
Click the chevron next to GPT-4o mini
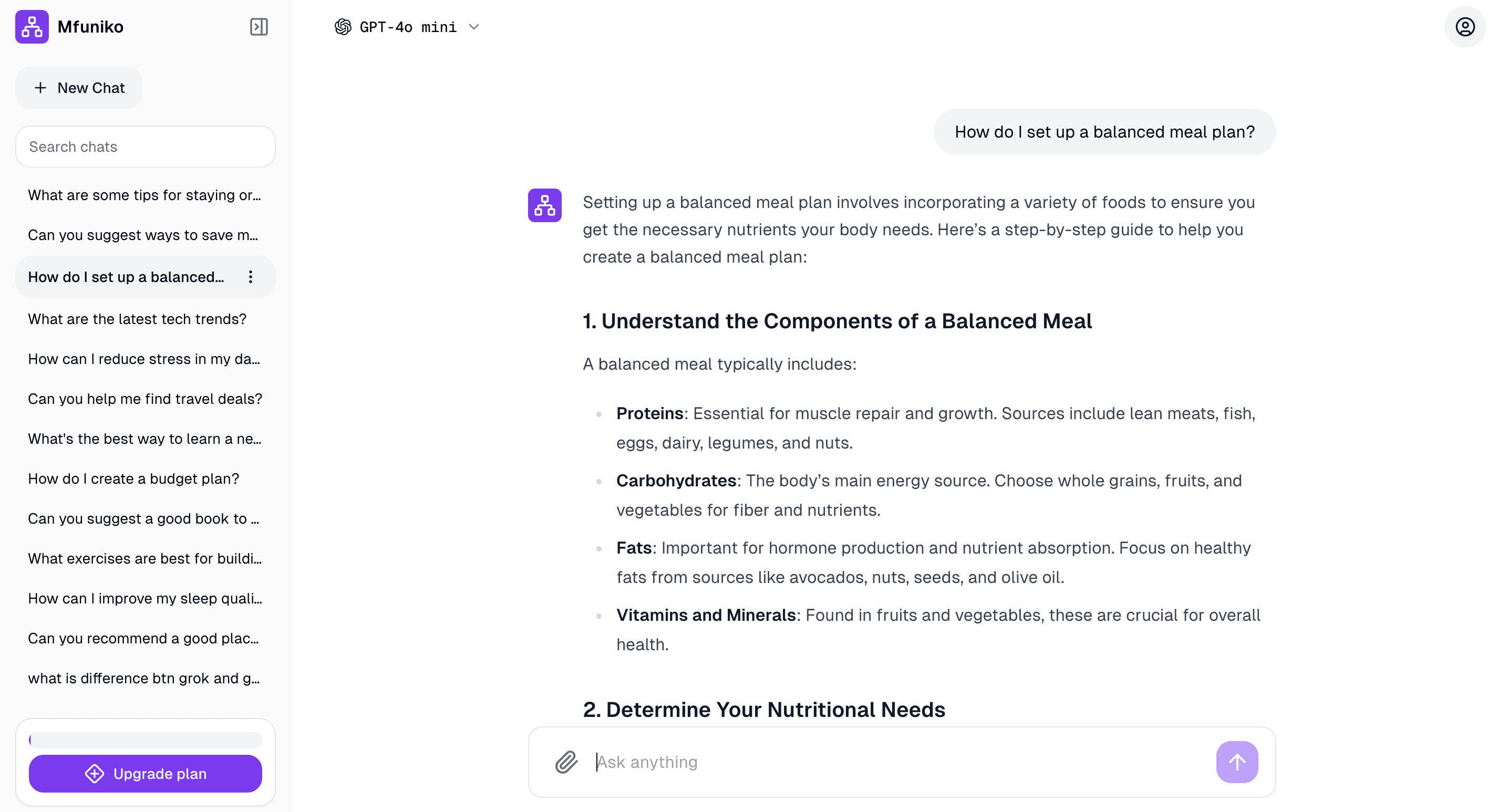click(474, 27)
